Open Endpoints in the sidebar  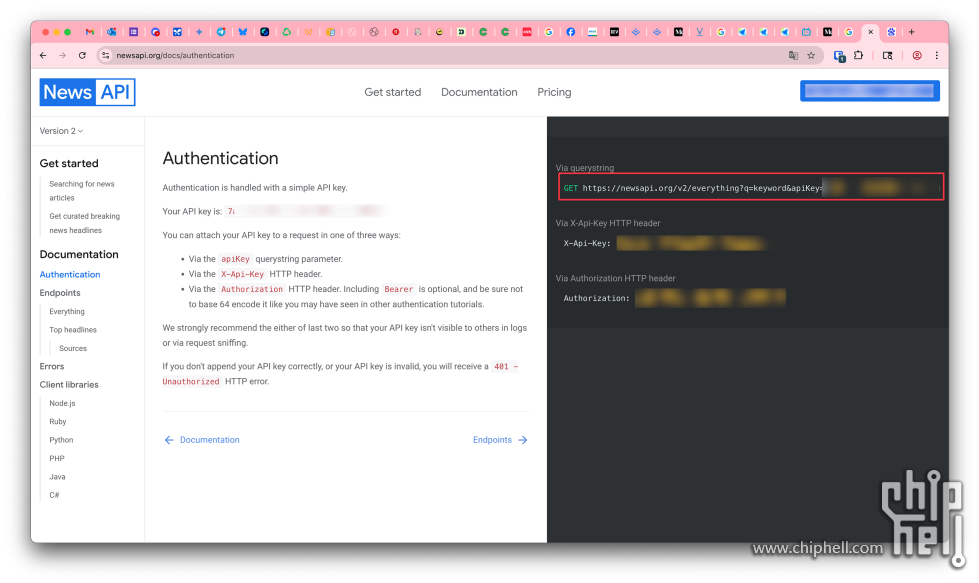(x=60, y=293)
